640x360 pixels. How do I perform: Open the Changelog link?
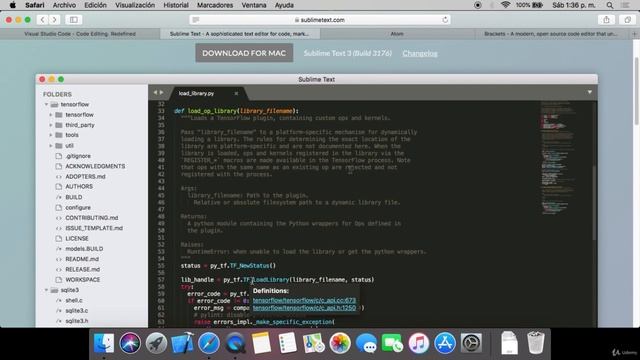click(x=420, y=53)
